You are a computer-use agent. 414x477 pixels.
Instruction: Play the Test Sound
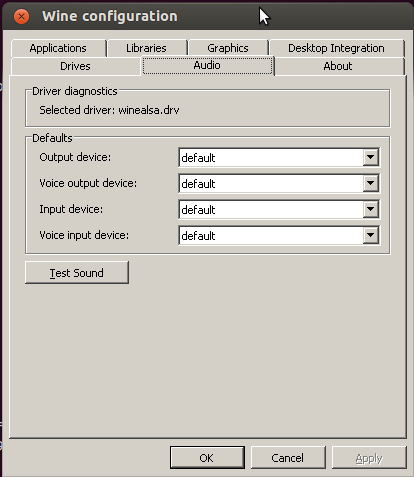pyautogui.click(x=77, y=273)
